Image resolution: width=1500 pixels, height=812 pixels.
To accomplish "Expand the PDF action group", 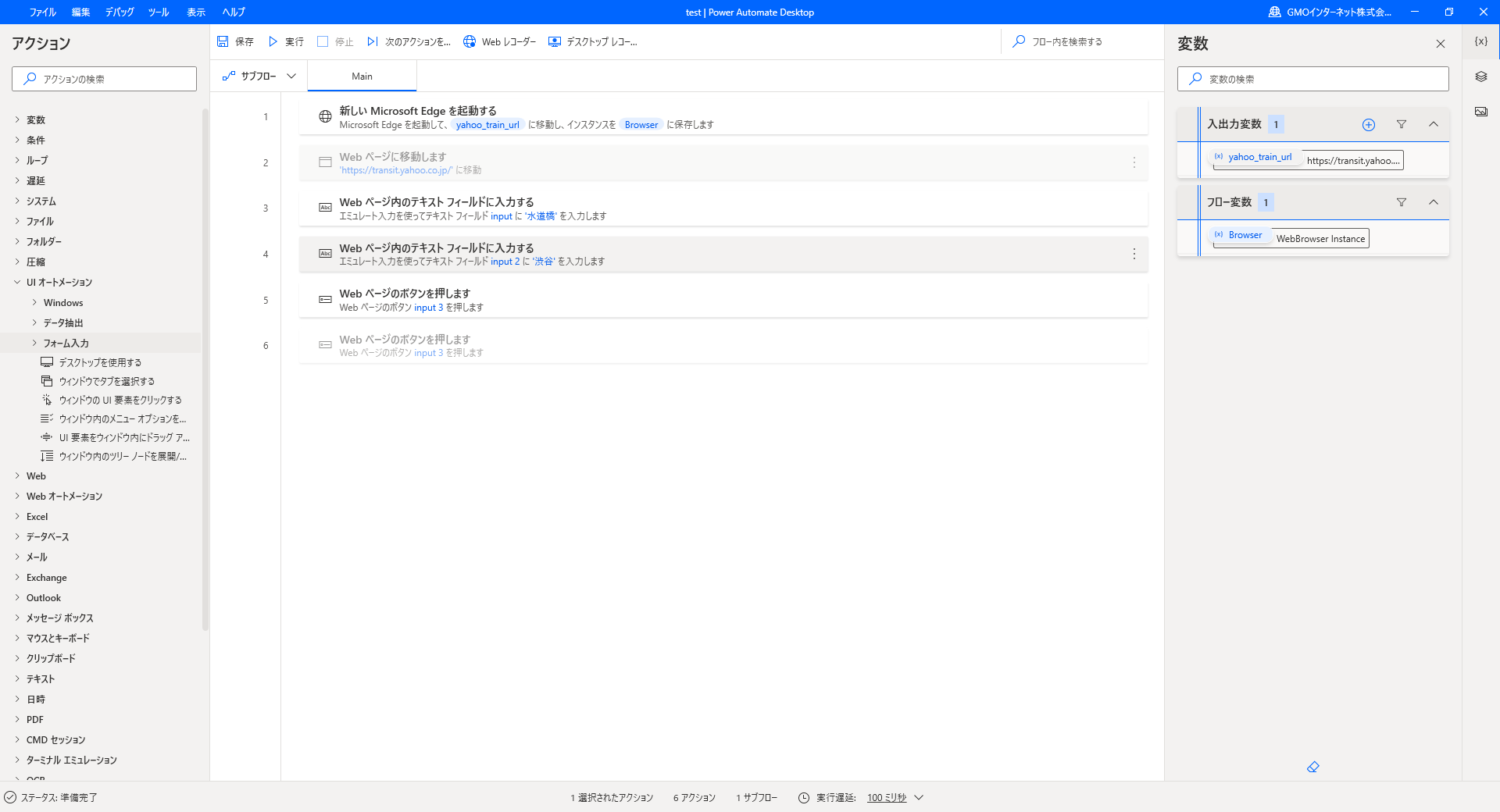I will click(17, 719).
